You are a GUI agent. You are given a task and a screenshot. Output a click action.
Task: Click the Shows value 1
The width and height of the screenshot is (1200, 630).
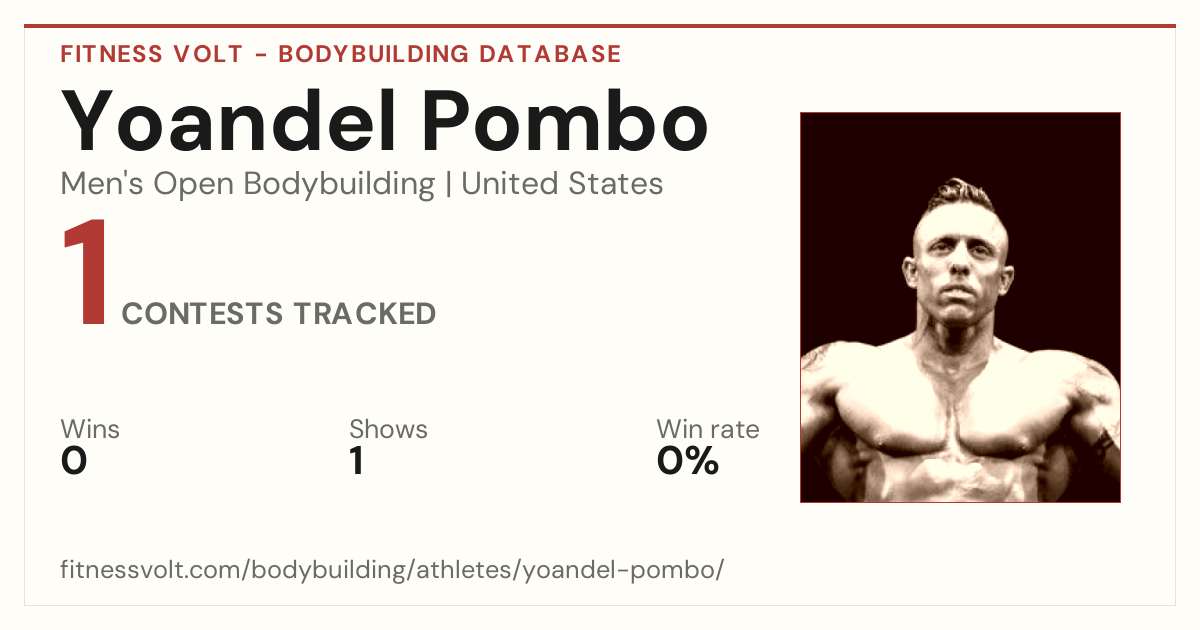(357, 461)
